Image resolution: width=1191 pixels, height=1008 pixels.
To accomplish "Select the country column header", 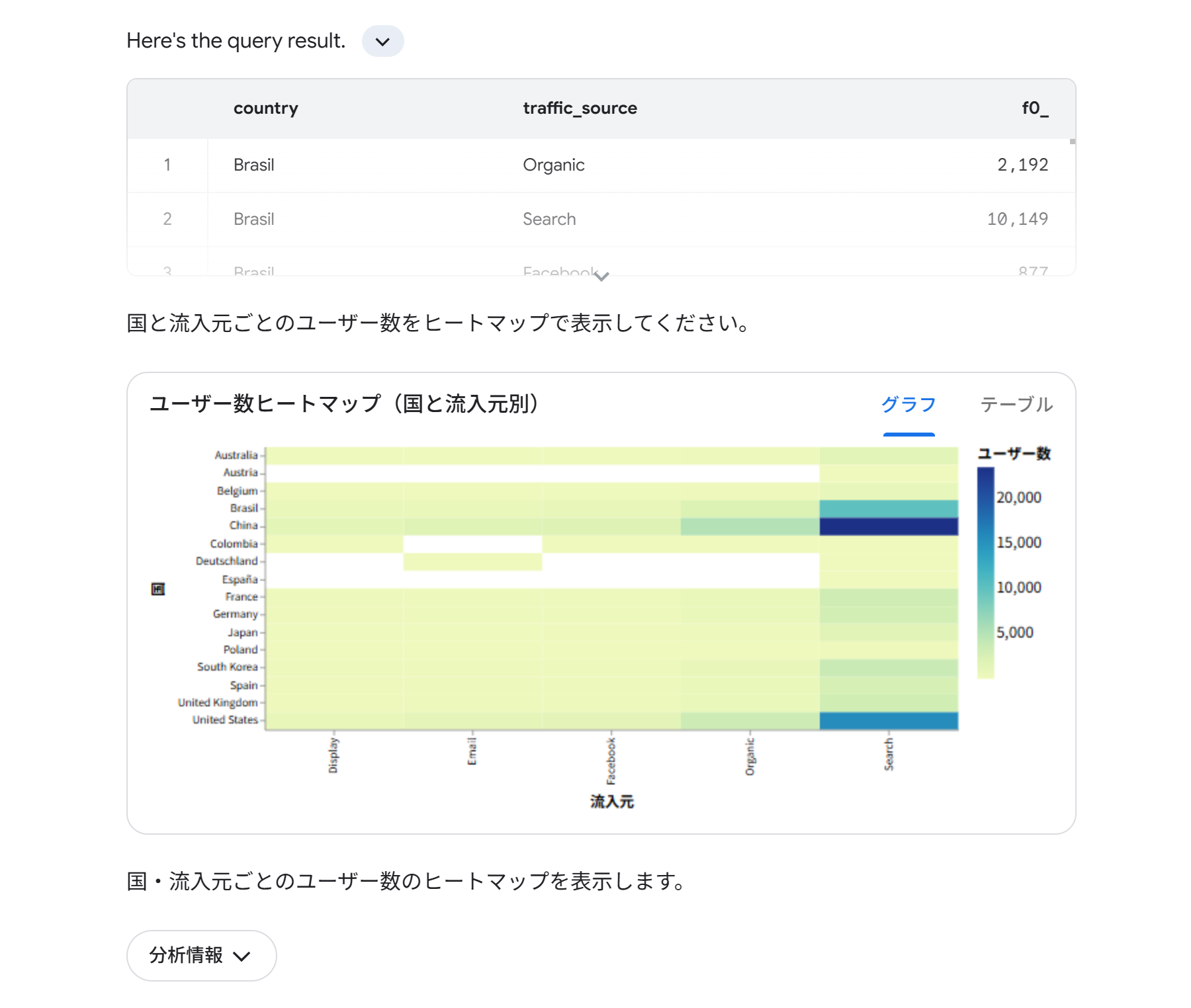I will pyautogui.click(x=266, y=108).
